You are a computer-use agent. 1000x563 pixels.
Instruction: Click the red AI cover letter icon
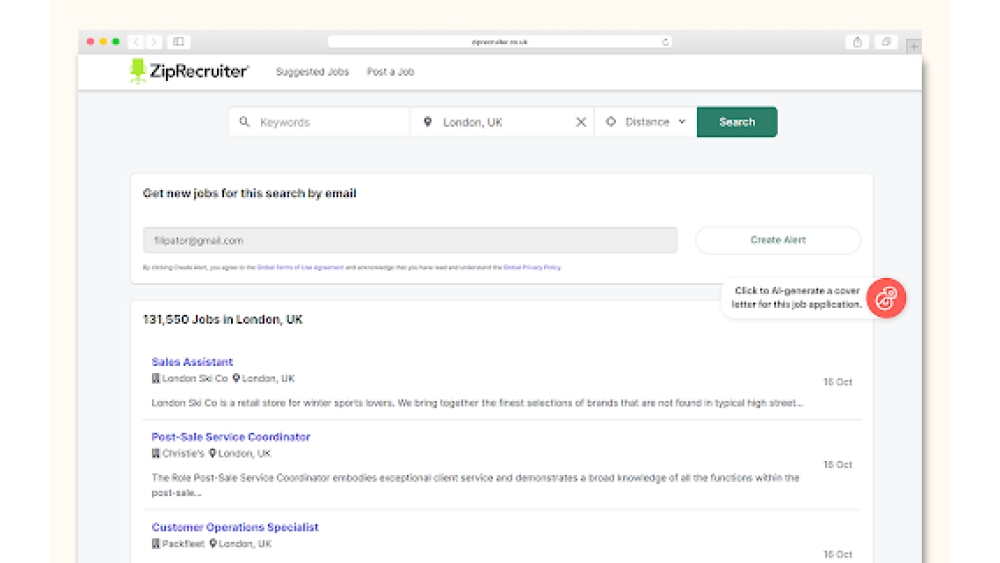886,298
